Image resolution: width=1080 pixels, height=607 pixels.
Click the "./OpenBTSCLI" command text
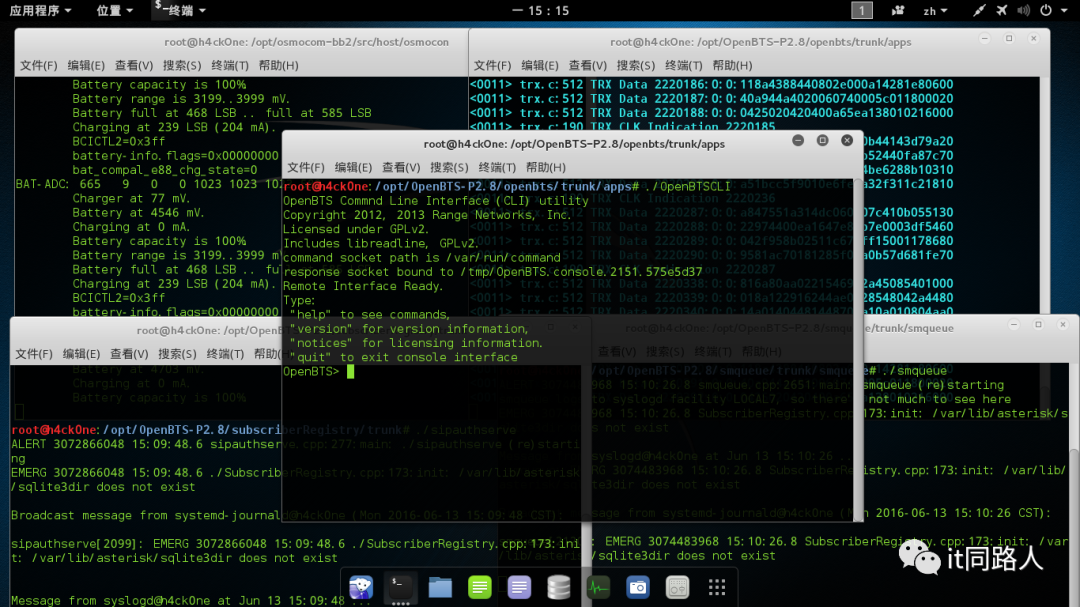(690, 187)
